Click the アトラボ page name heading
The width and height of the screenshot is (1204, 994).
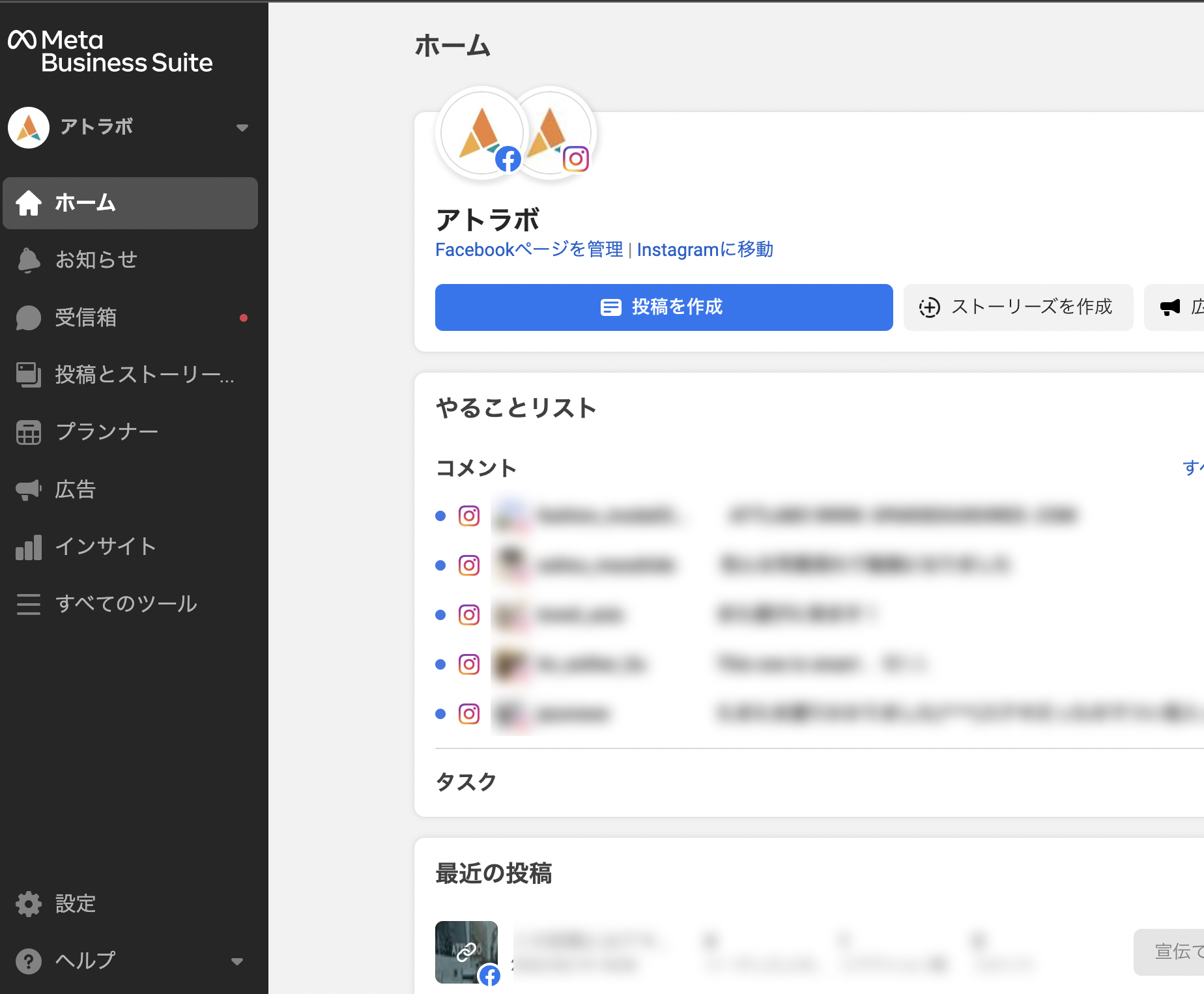coord(488,220)
